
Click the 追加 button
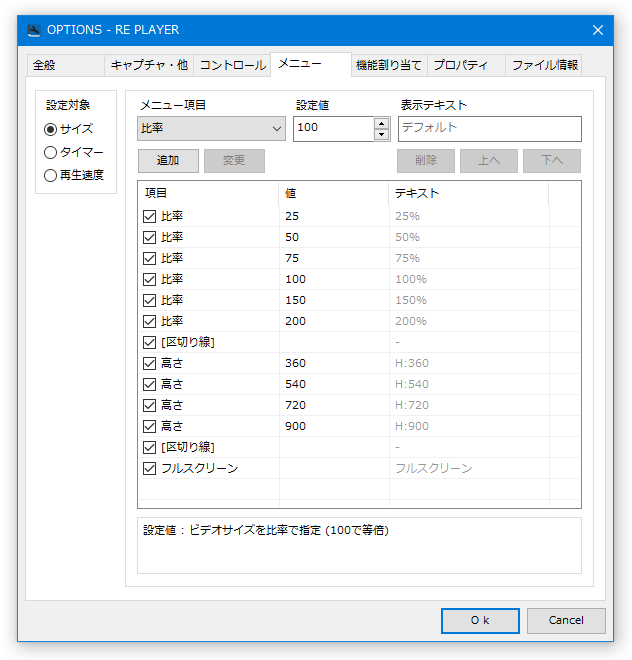click(168, 161)
